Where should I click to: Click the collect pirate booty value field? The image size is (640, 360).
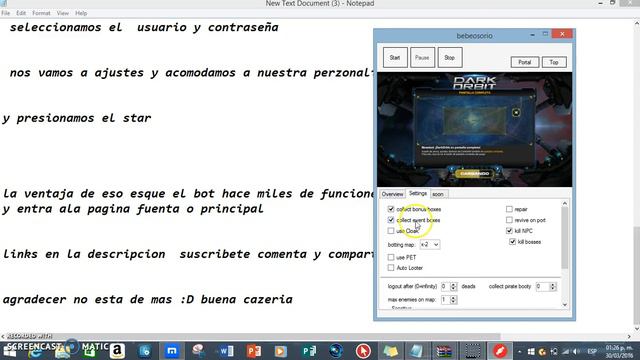tap(542, 287)
